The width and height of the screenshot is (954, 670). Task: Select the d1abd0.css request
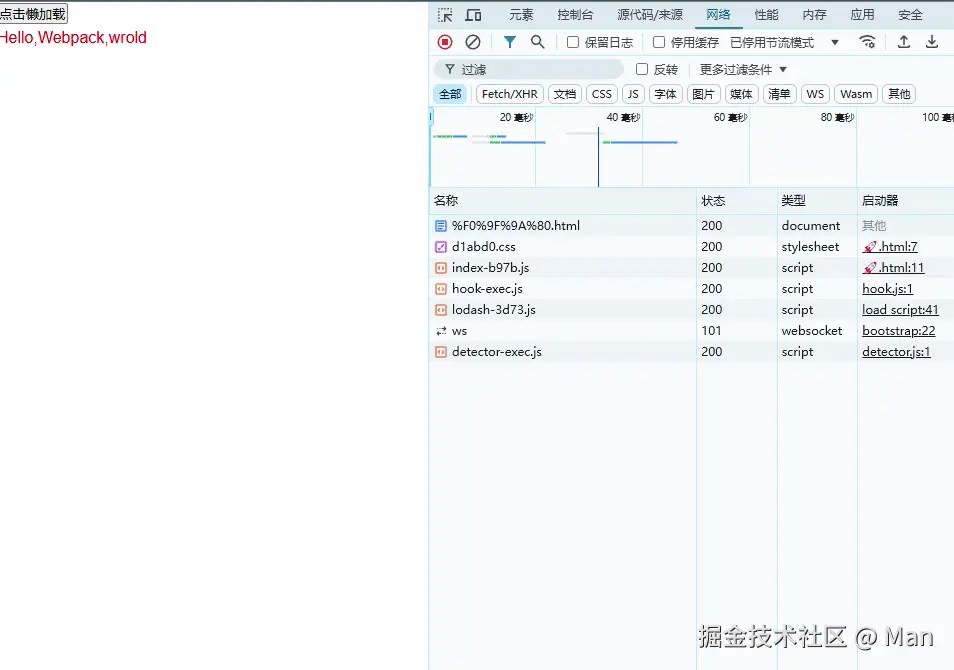691,247
